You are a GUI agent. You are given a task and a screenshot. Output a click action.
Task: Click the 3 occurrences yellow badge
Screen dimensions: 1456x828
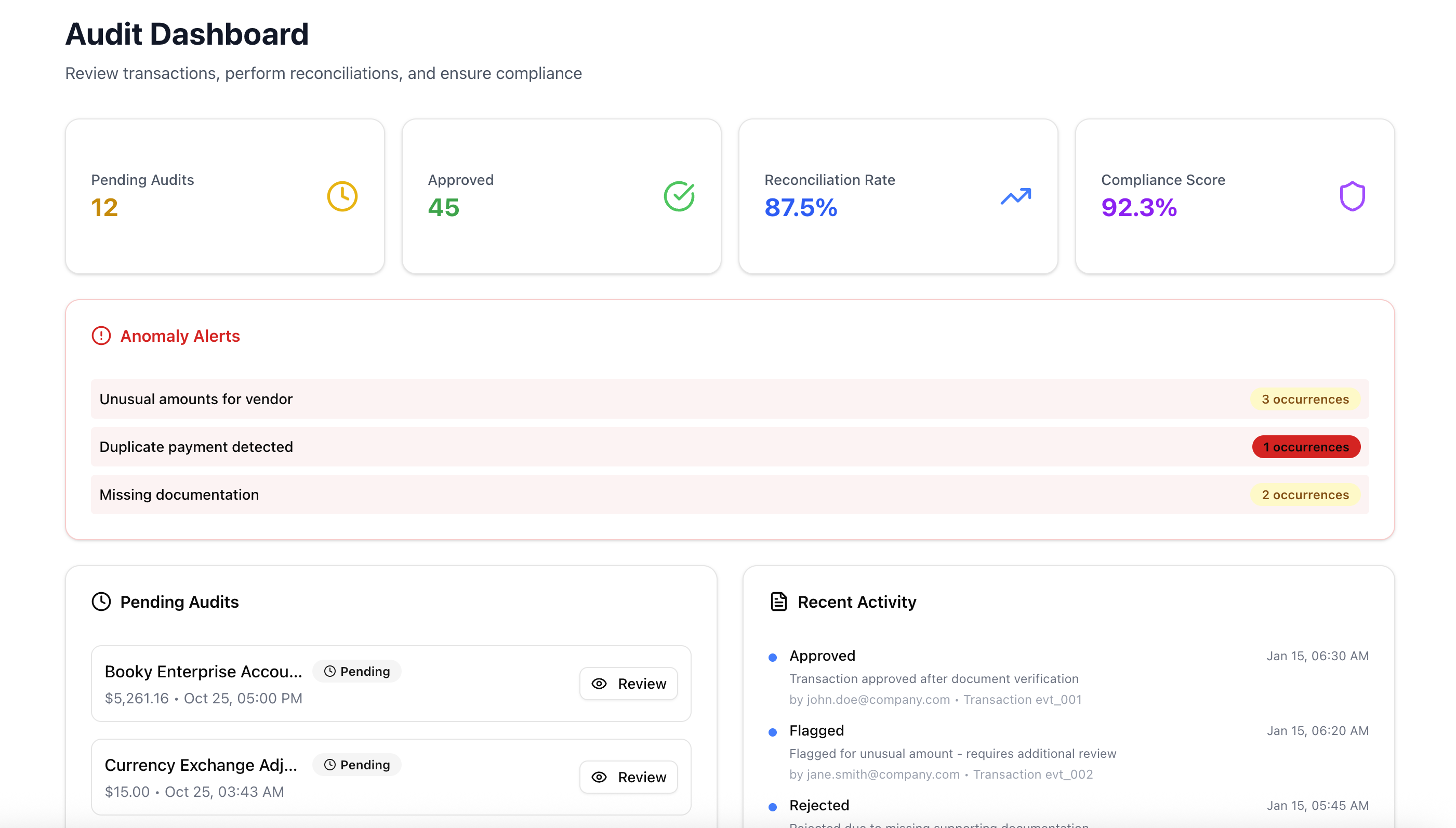1305,399
